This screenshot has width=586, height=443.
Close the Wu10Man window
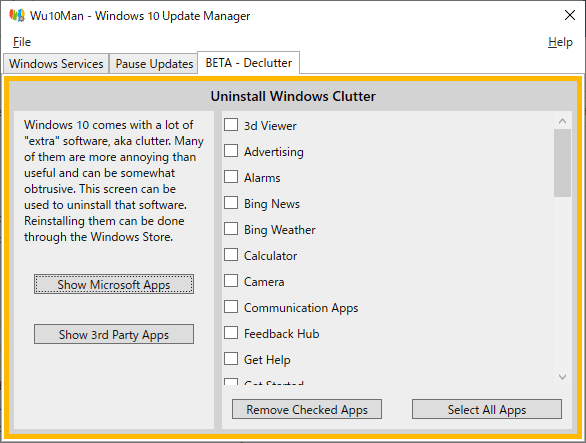[570, 15]
